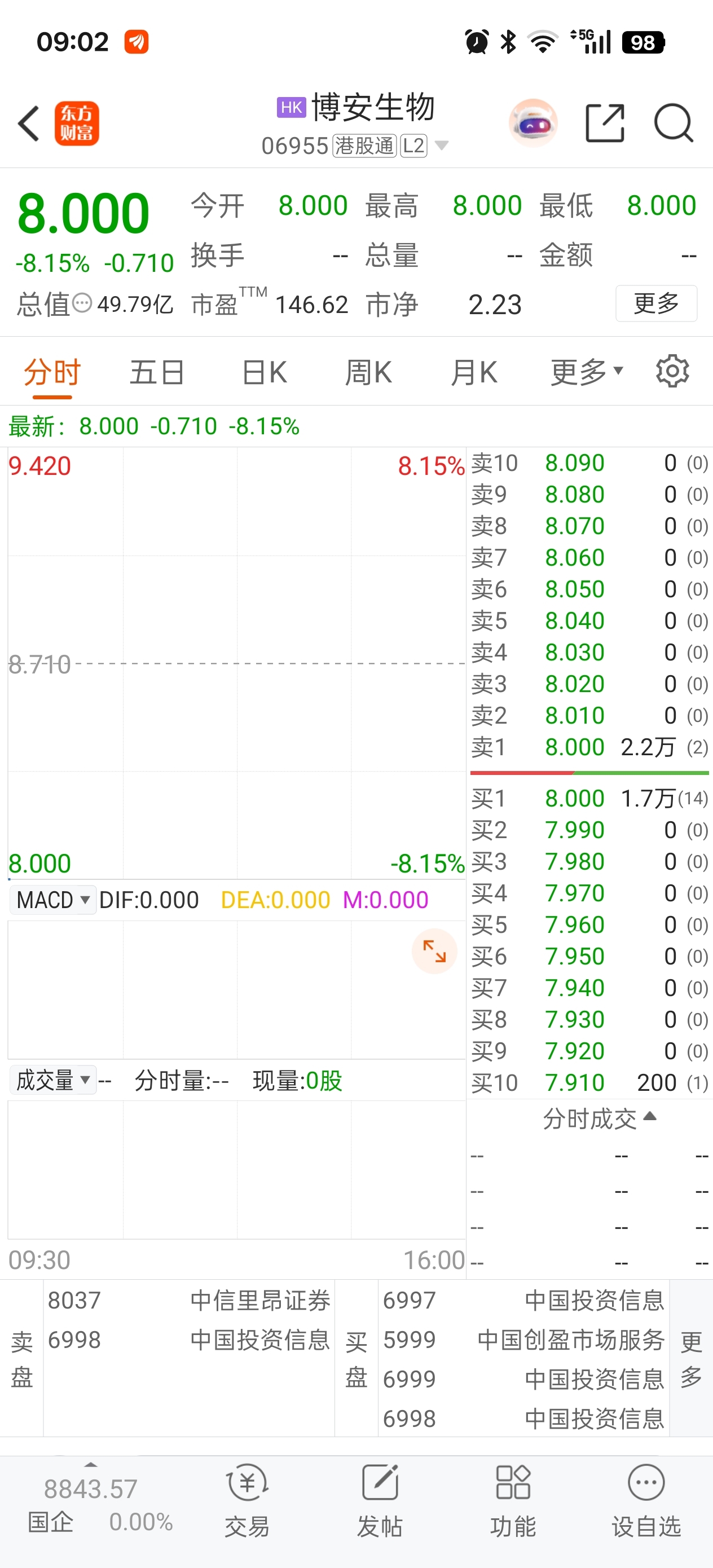
Task: Collapse the 分时成交 section
Action: click(599, 1118)
